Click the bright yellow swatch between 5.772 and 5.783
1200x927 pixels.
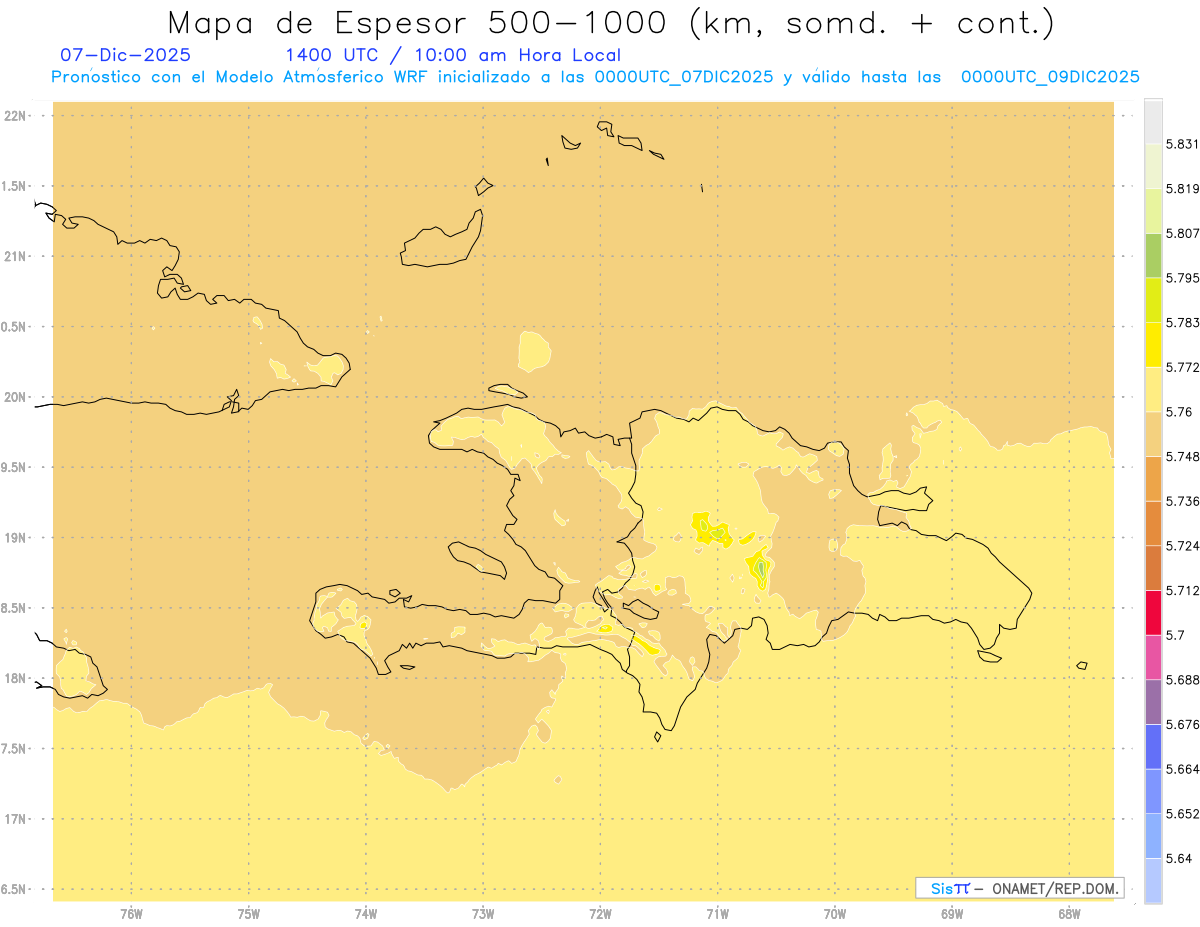(1153, 345)
